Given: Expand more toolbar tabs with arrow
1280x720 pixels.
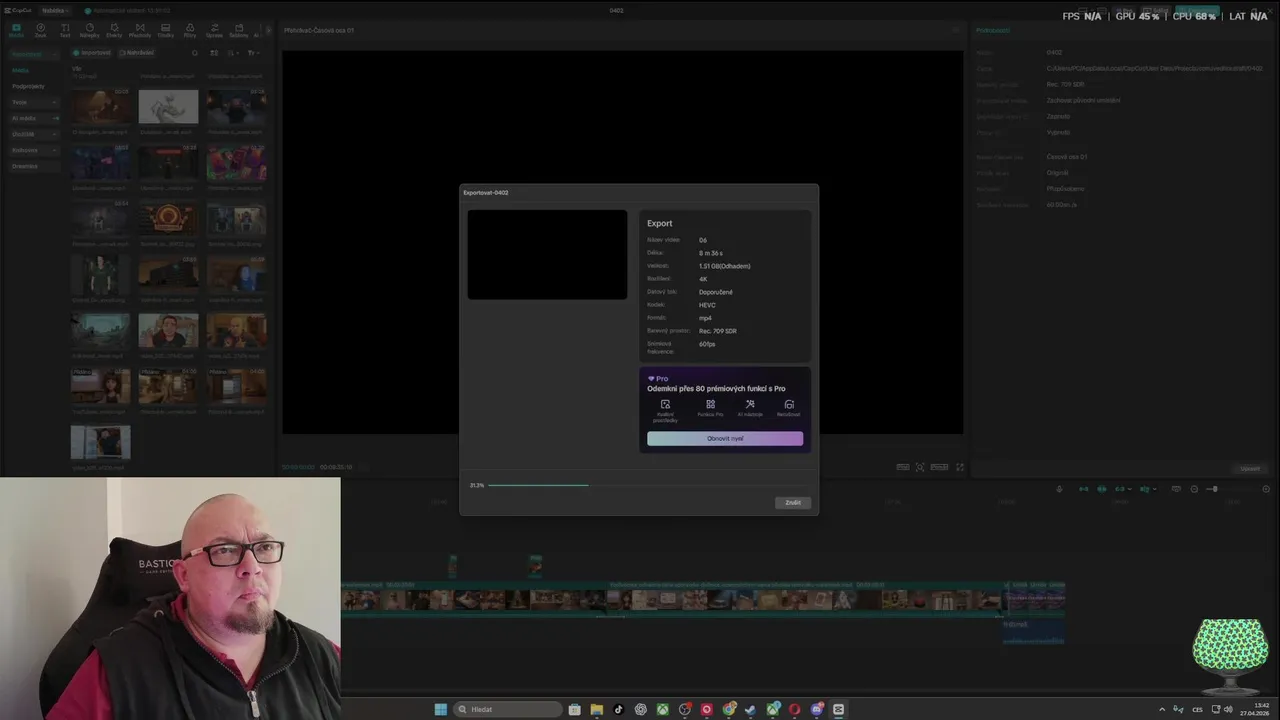Looking at the screenshot, I should [269, 30].
